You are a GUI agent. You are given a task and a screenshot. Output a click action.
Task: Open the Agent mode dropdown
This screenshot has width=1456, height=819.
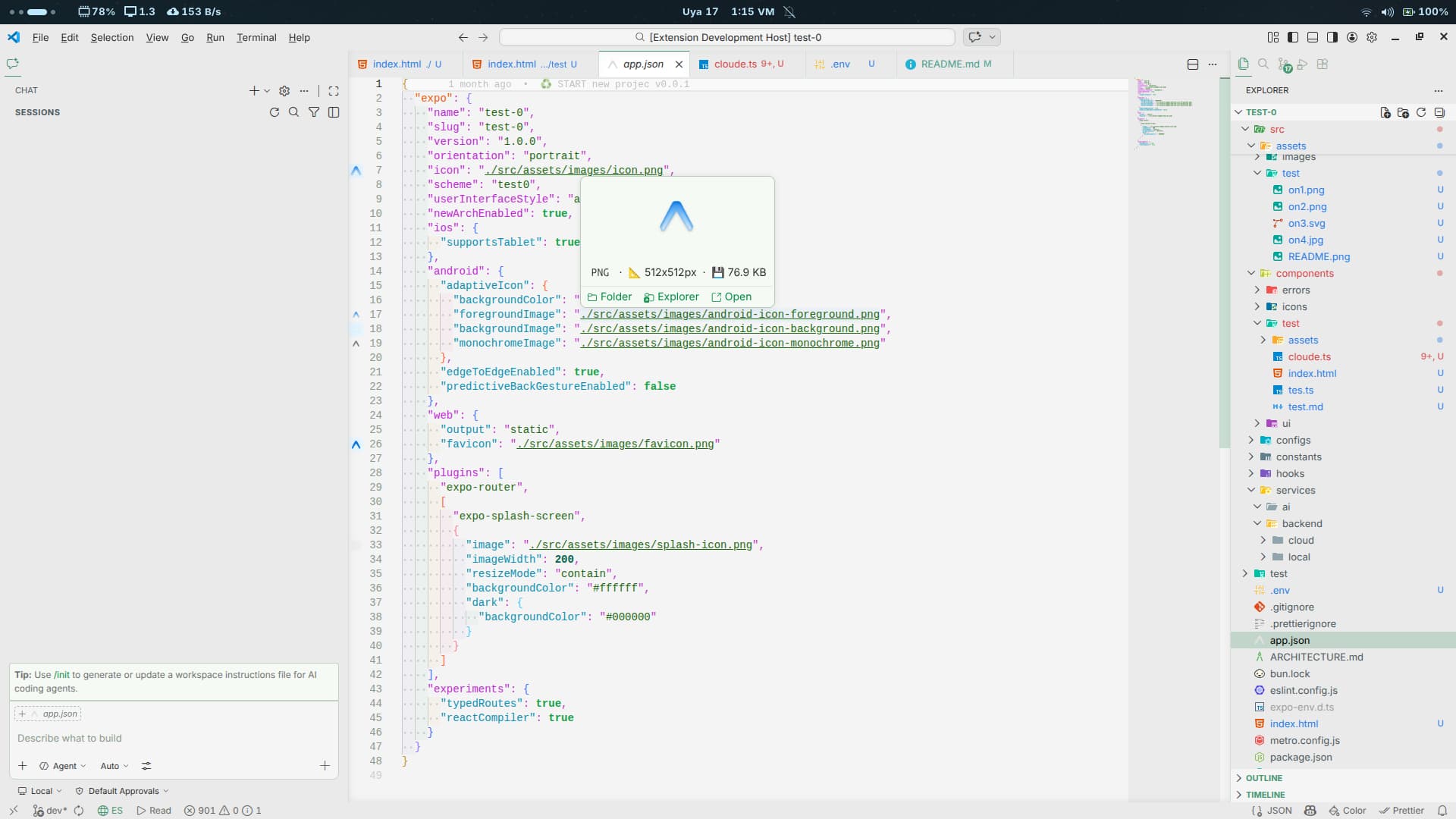[x=64, y=766]
